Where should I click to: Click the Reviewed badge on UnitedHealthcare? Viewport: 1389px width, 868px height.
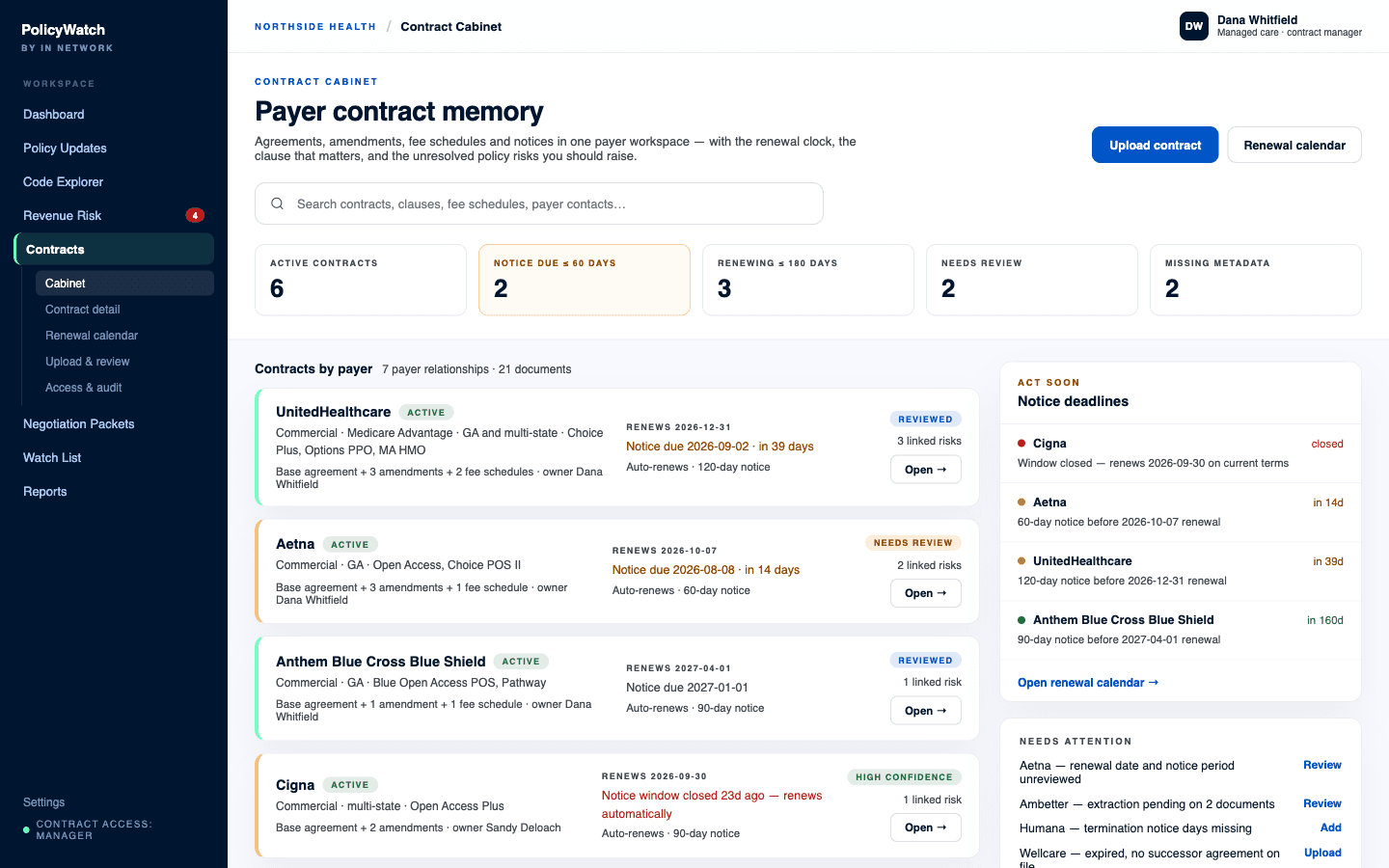pyautogui.click(x=925, y=420)
